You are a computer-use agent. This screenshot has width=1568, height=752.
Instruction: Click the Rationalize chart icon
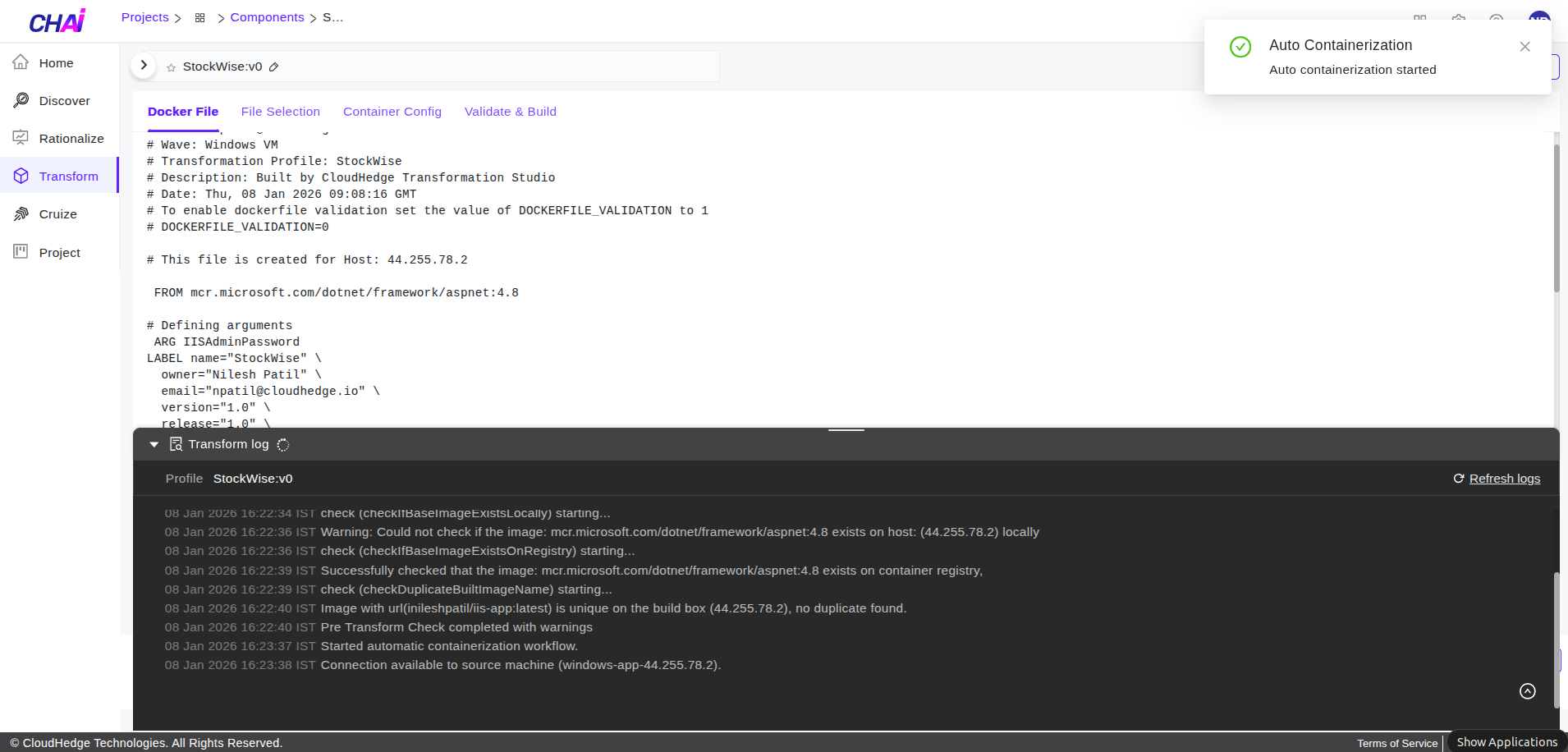[21, 138]
